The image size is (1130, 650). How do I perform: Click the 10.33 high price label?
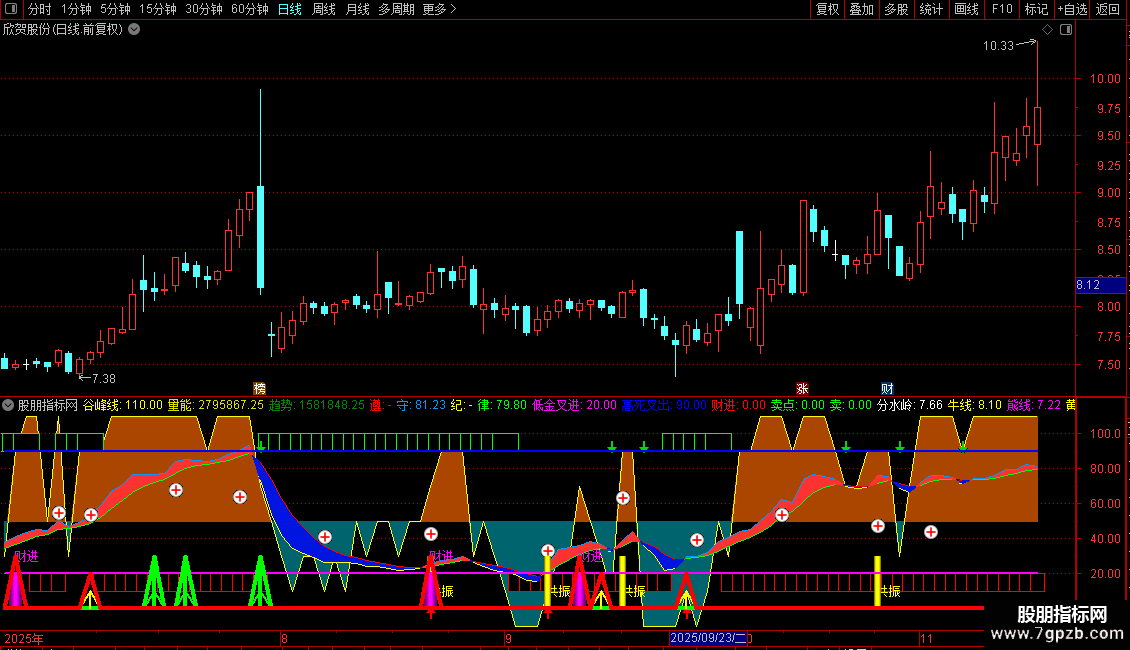tap(998, 45)
